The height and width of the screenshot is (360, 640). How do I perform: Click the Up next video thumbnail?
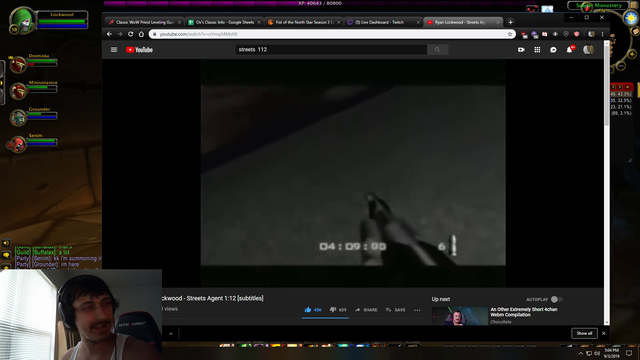[460, 316]
